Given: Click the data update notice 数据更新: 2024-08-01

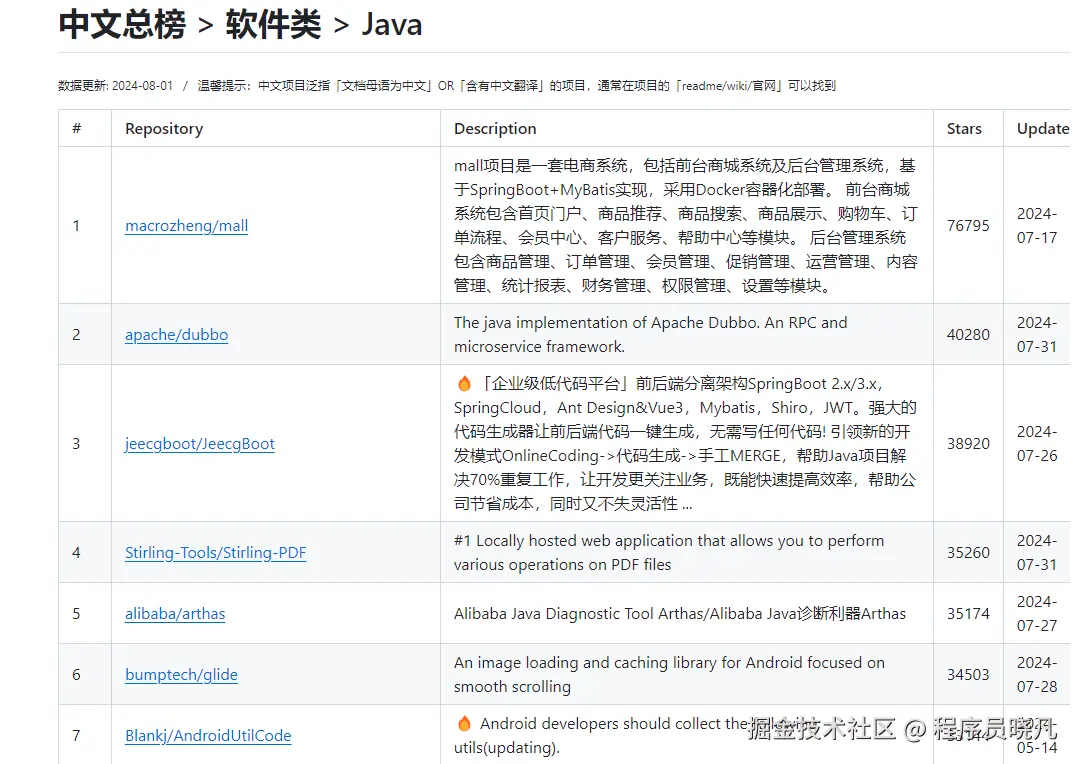Looking at the screenshot, I should click(x=116, y=86).
